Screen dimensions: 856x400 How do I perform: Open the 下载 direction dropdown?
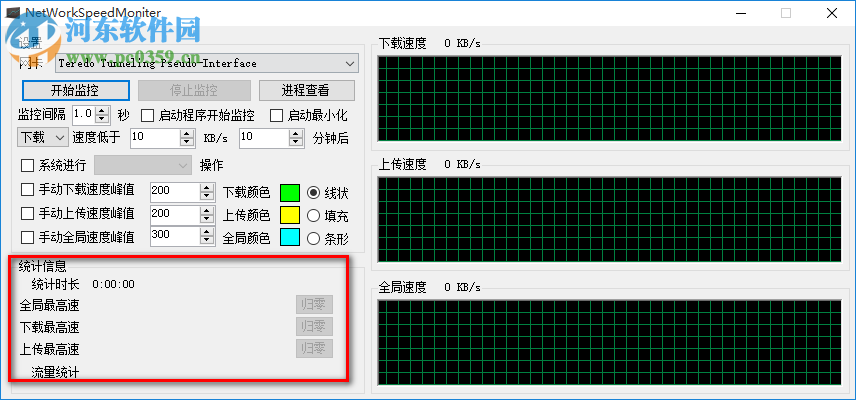pos(43,138)
